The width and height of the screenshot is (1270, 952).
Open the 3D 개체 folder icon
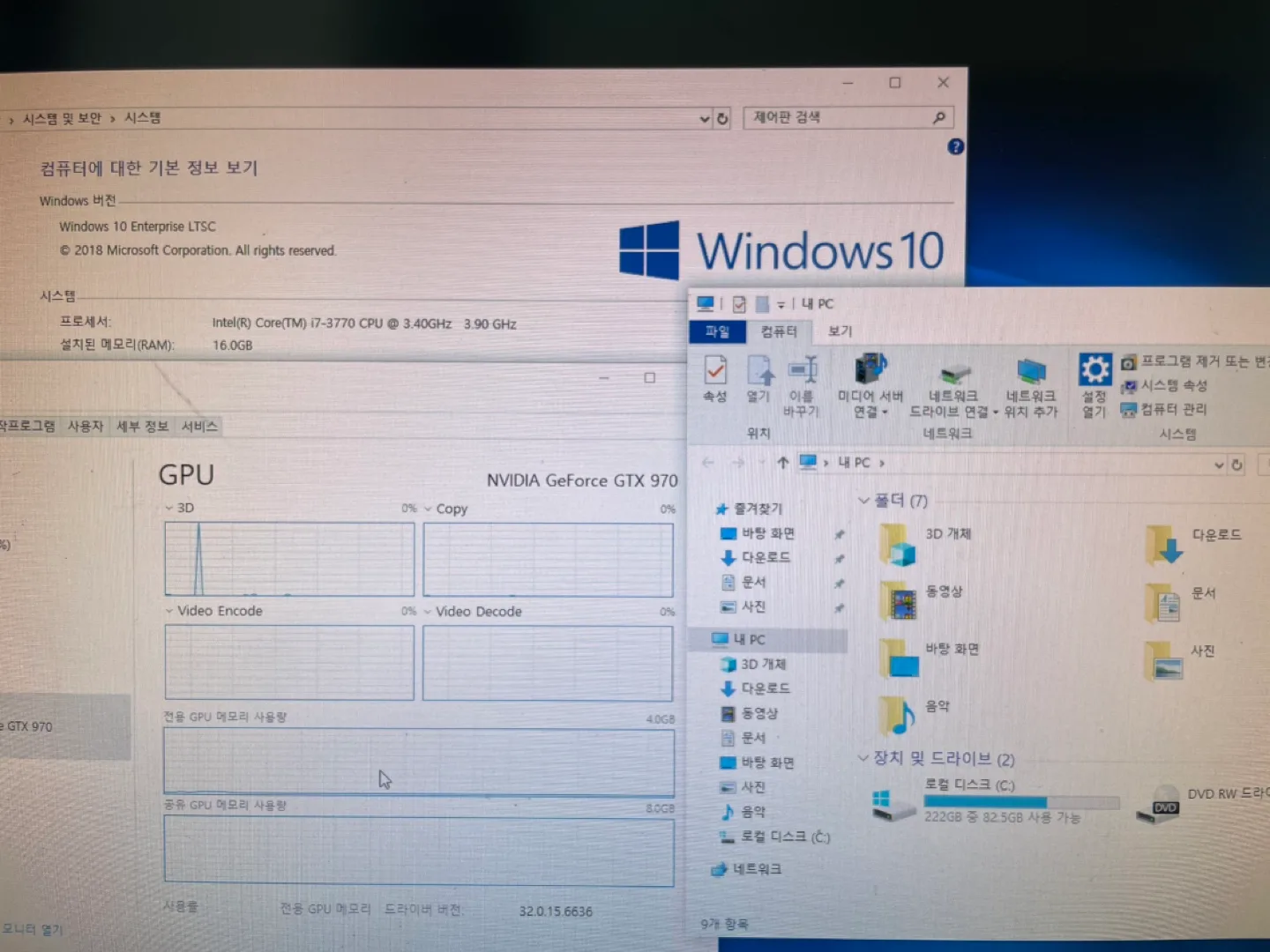click(x=899, y=545)
